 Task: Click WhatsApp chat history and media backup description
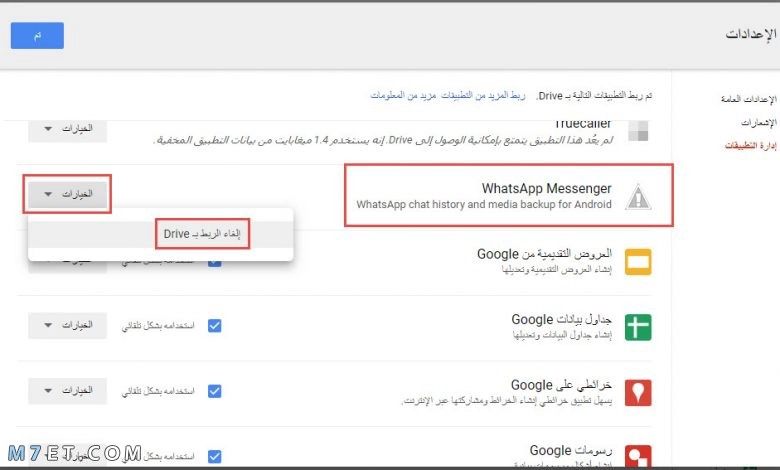tap(484, 204)
